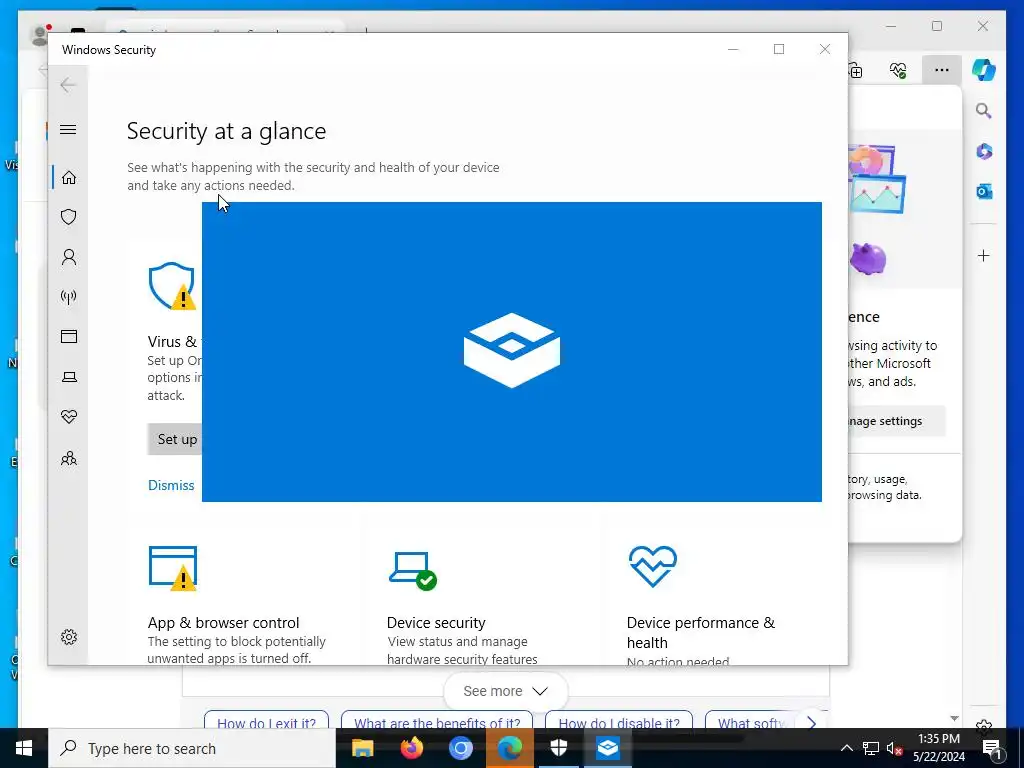Open File Explorer from taskbar
The image size is (1024, 768).
362,748
